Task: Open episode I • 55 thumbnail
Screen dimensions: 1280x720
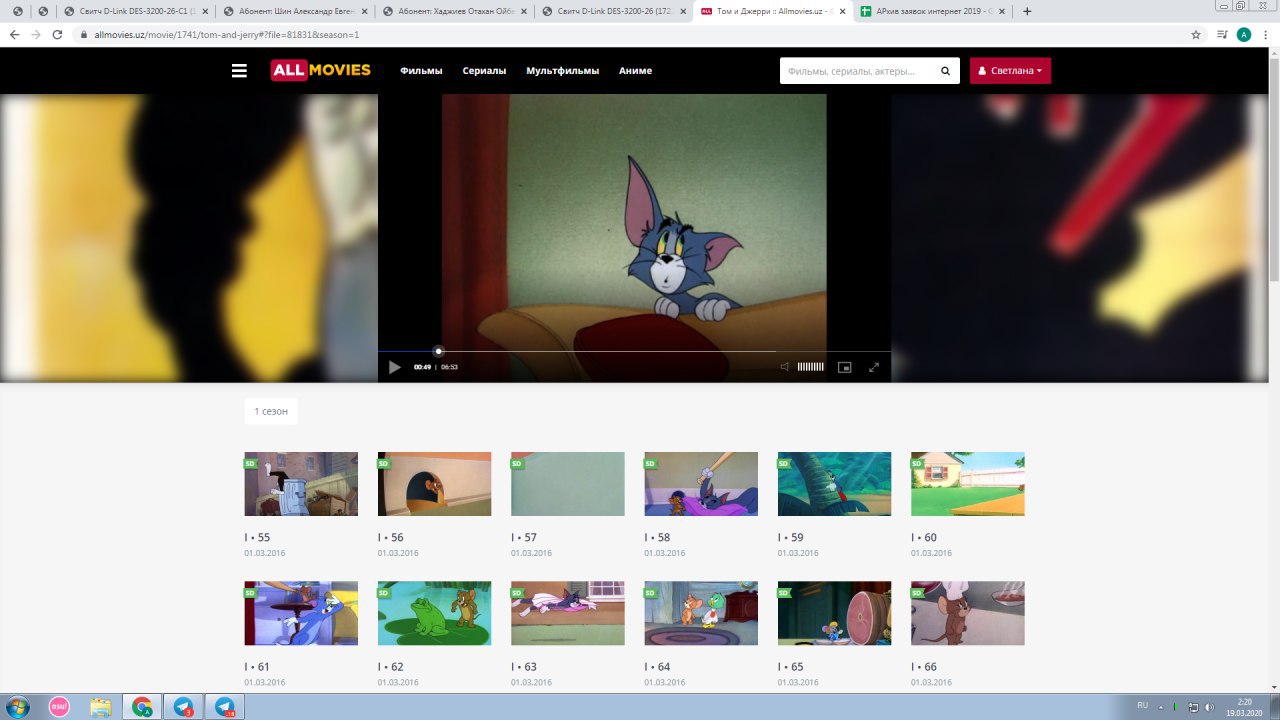Action: coord(301,484)
